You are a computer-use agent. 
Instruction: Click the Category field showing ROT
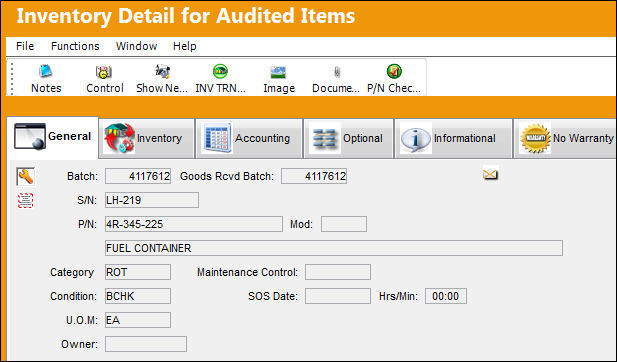[138, 272]
